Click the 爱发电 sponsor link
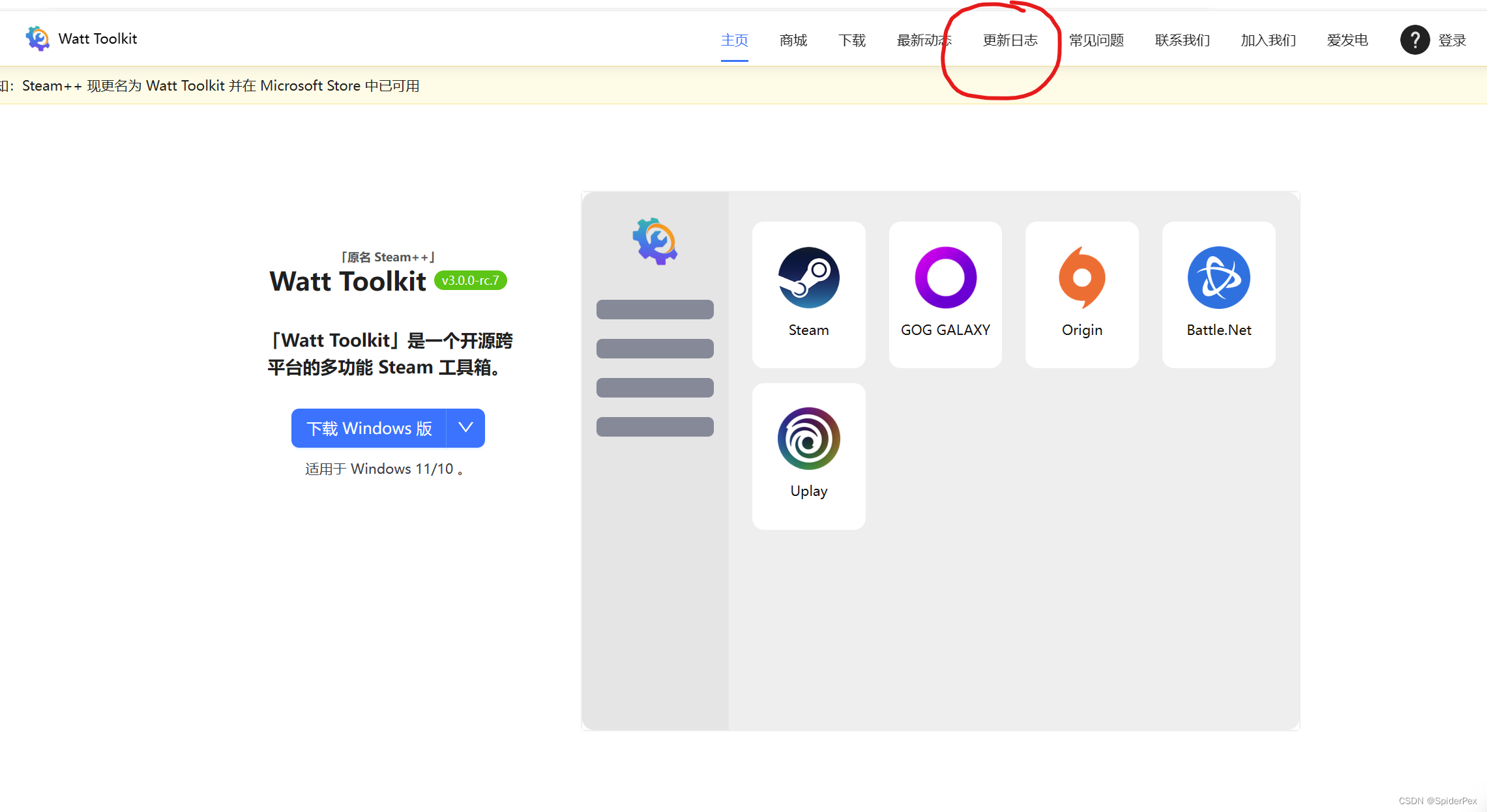 click(x=1347, y=40)
